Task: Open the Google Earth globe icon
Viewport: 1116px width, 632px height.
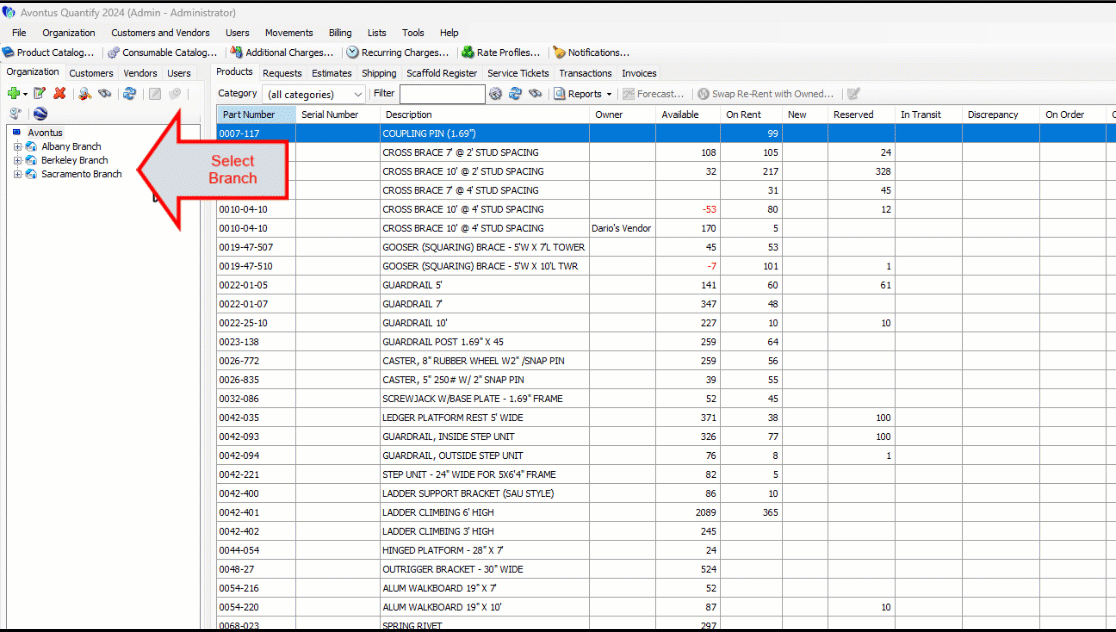Action: click(40, 113)
